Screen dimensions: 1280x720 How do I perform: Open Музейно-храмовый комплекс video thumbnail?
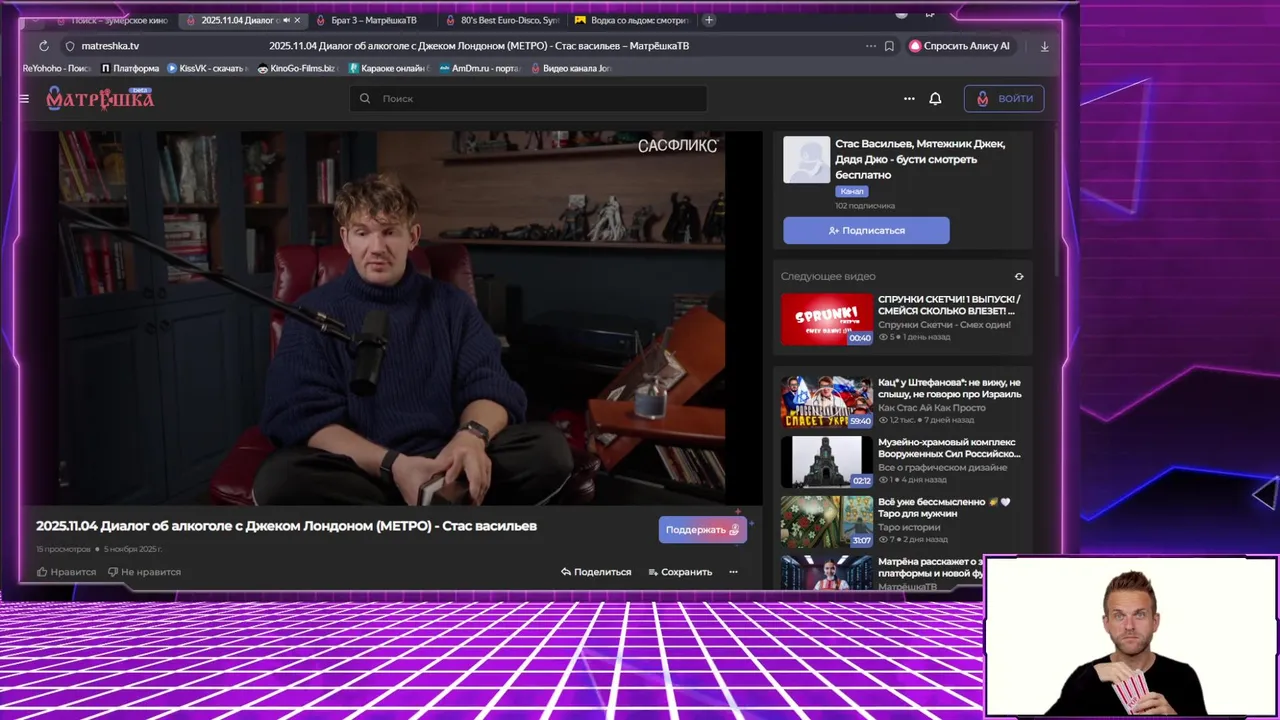point(827,462)
